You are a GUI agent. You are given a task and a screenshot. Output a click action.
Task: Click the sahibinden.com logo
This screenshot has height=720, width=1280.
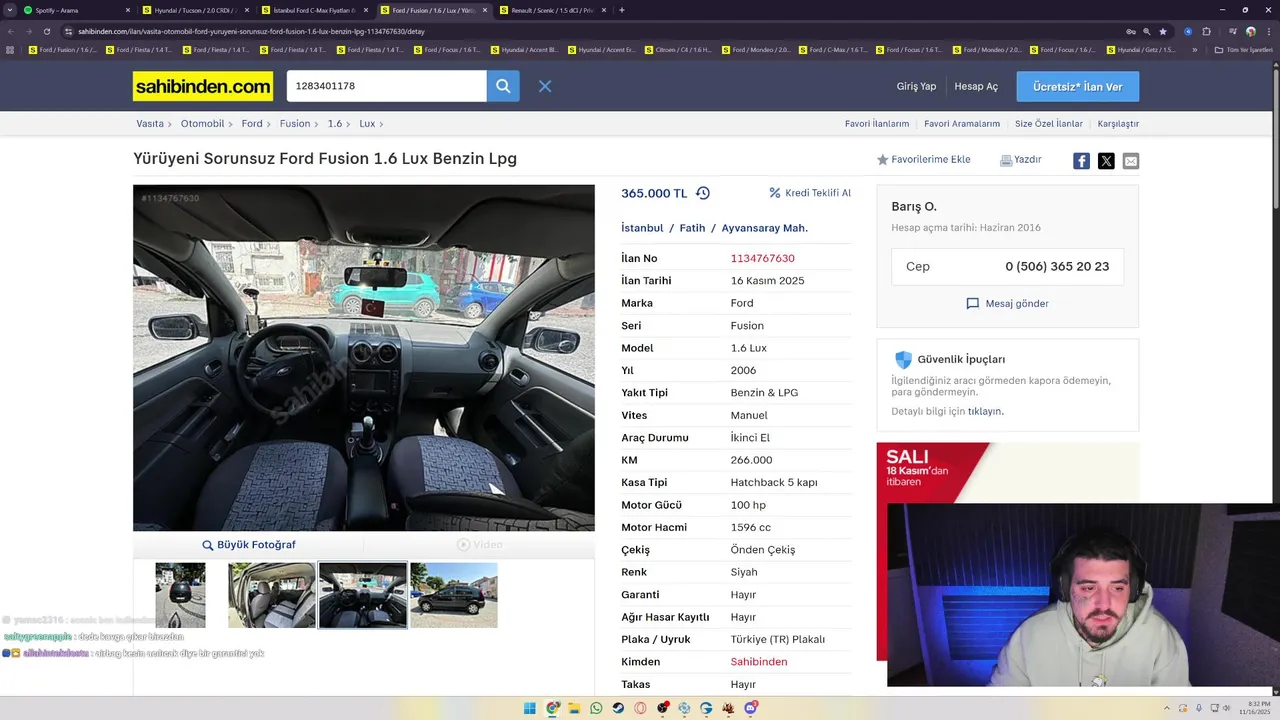(203, 87)
